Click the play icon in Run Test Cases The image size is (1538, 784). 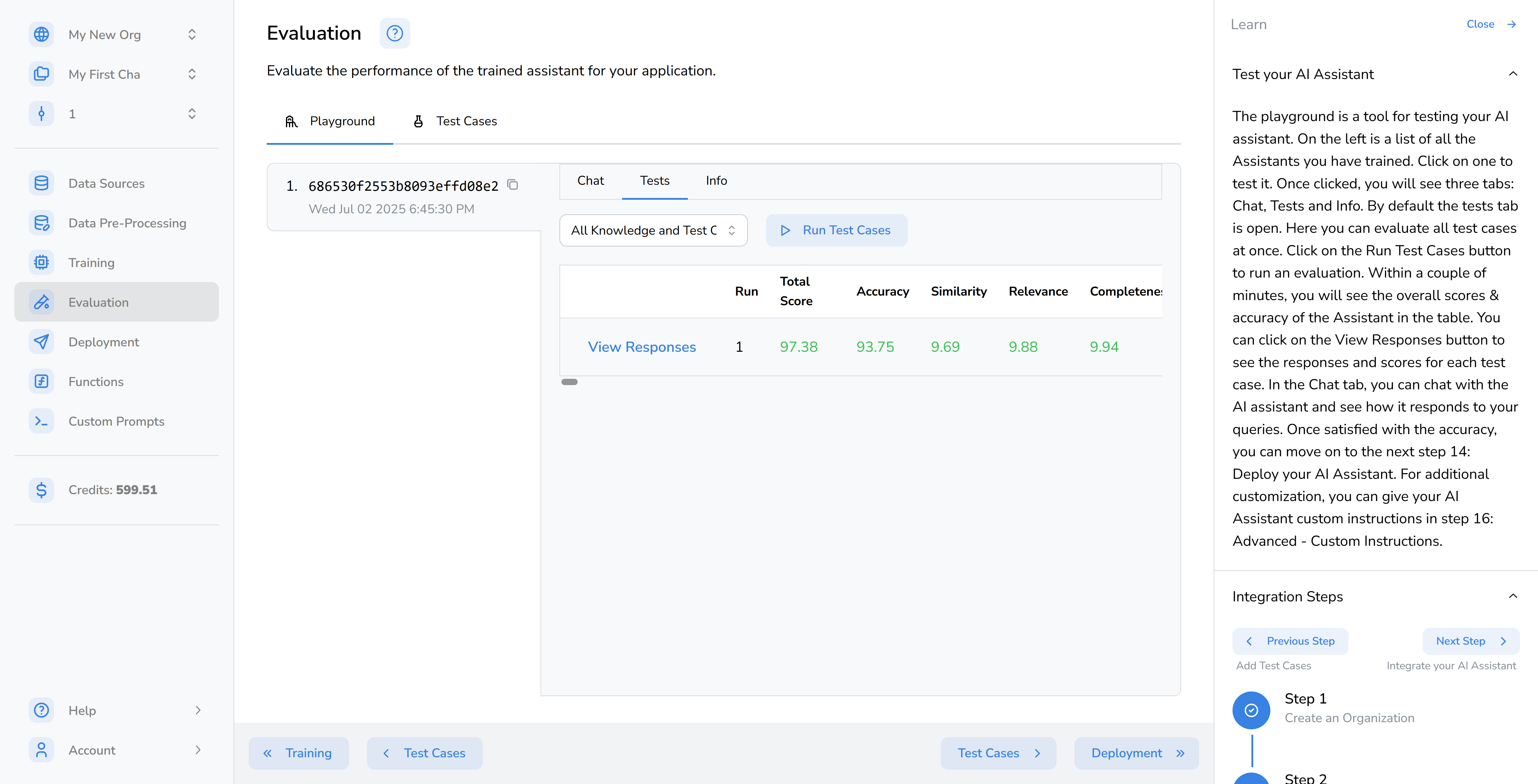click(x=786, y=230)
